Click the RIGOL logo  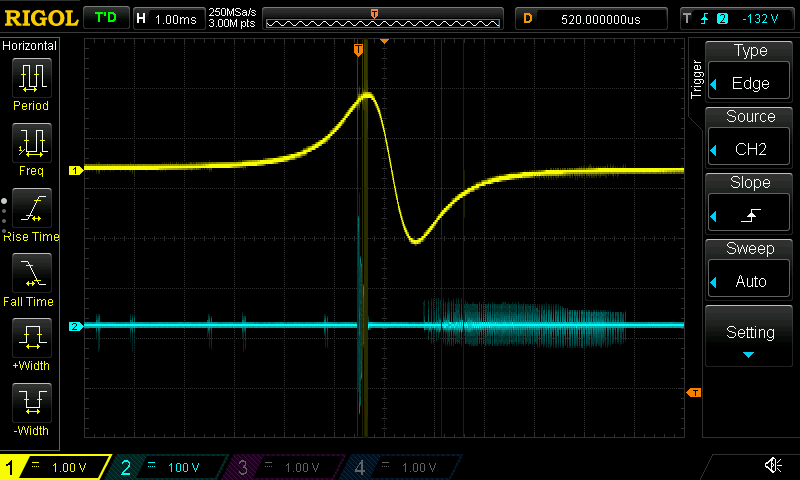(x=41, y=18)
